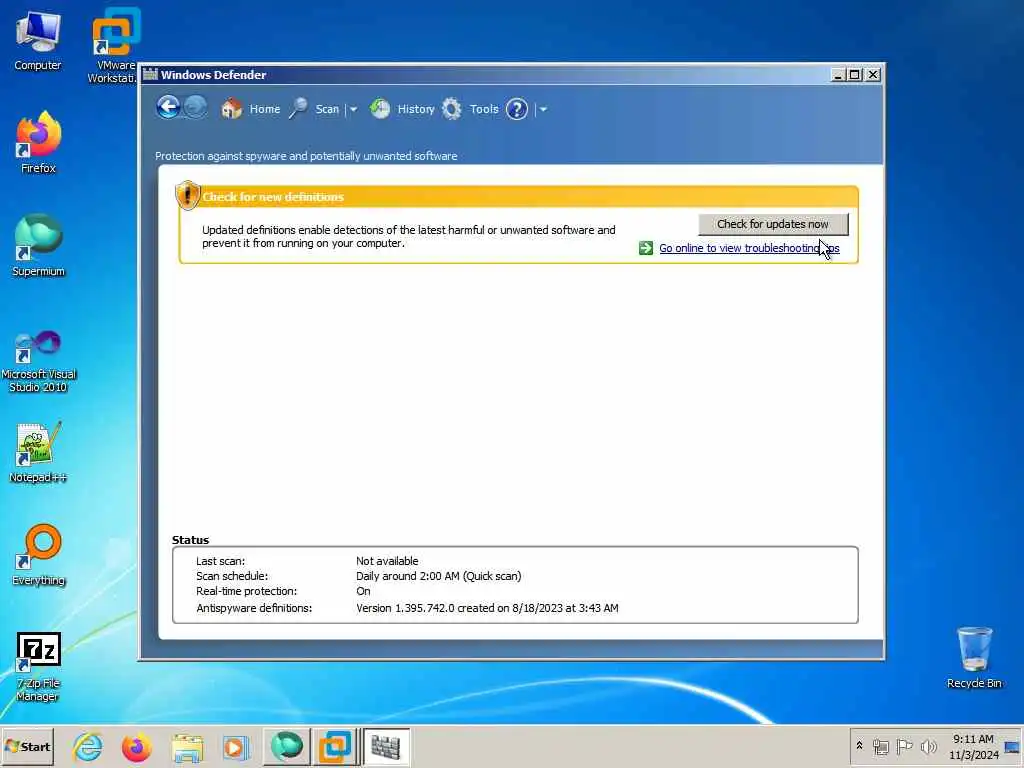1024x768 pixels.
Task: Click the blue Help question mark icon
Action: point(517,109)
